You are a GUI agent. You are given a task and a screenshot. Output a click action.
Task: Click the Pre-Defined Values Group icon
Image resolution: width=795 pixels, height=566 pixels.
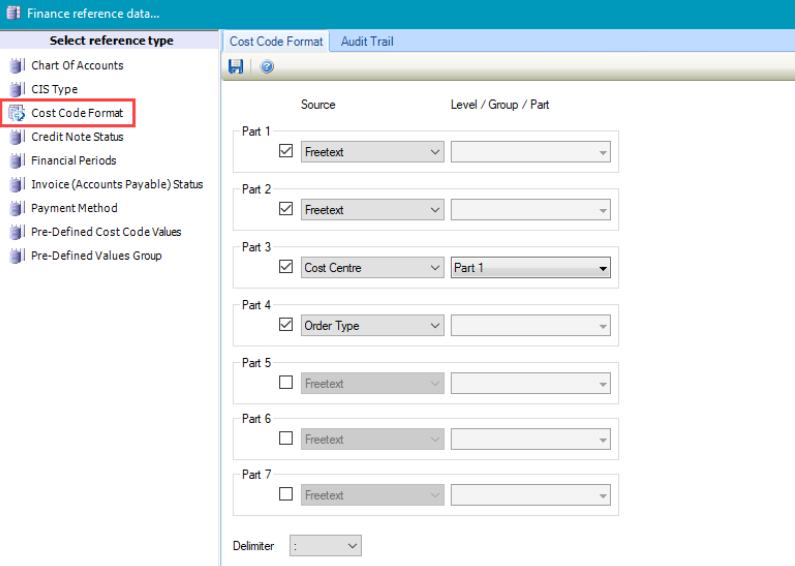[x=16, y=256]
